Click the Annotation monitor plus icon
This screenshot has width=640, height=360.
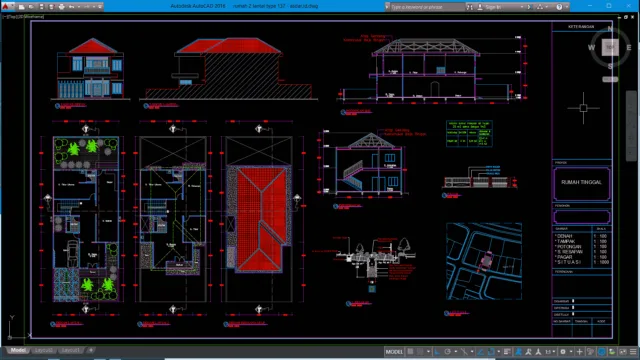coord(579,351)
